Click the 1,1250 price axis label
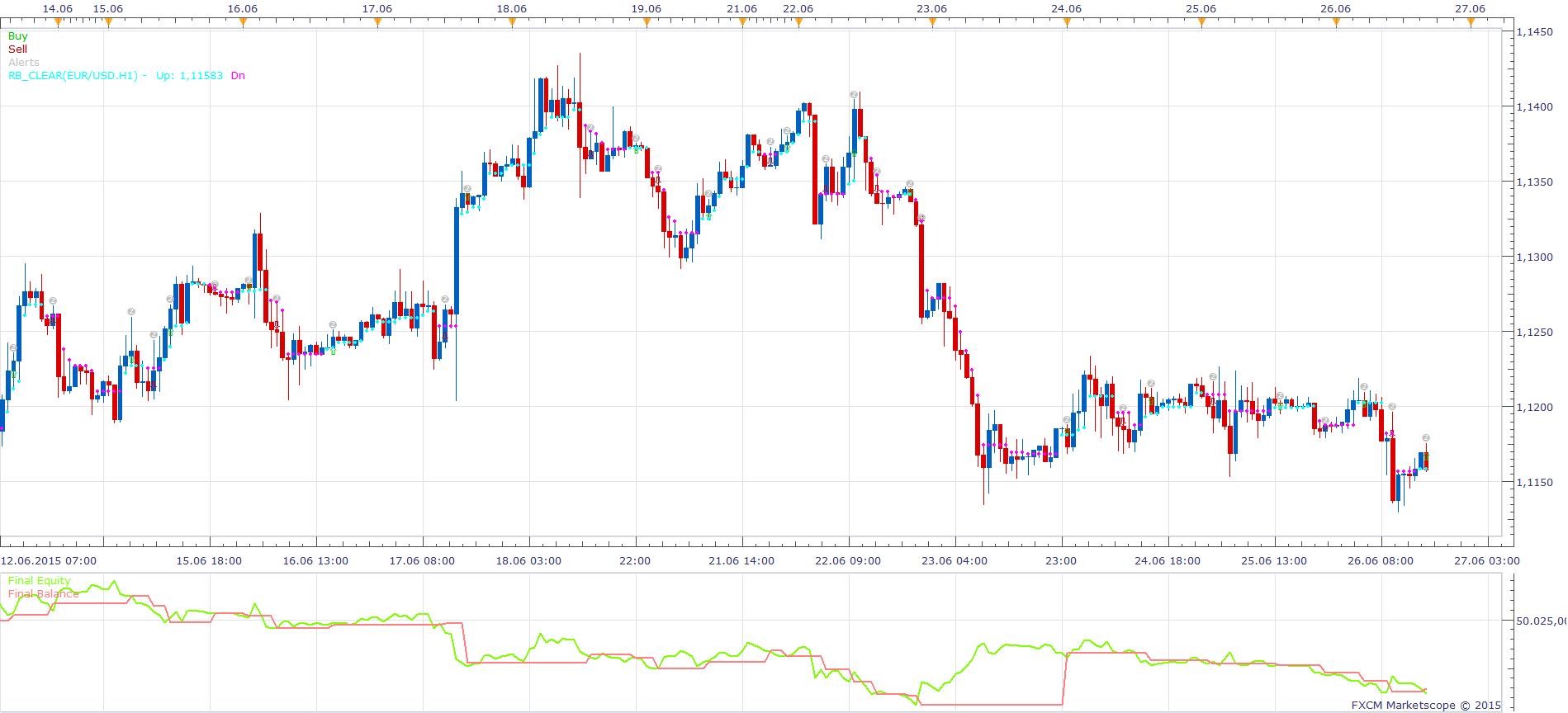The image size is (1568, 713). (x=1535, y=333)
